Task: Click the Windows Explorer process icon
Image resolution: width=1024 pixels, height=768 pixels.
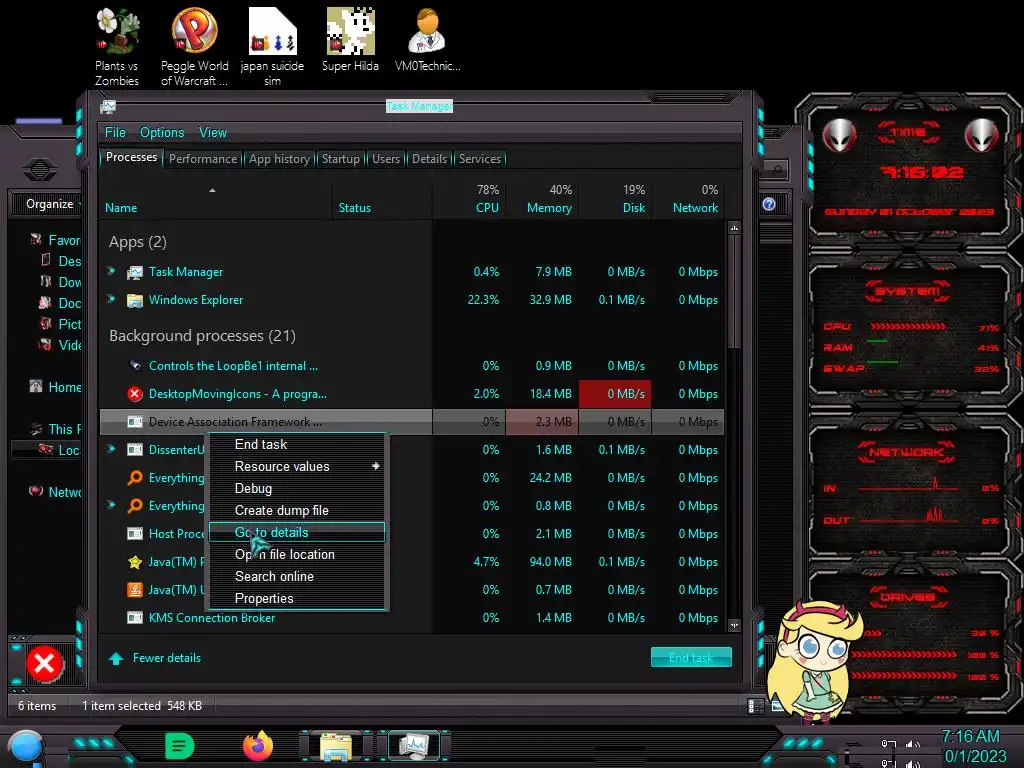Action: [x=135, y=300]
